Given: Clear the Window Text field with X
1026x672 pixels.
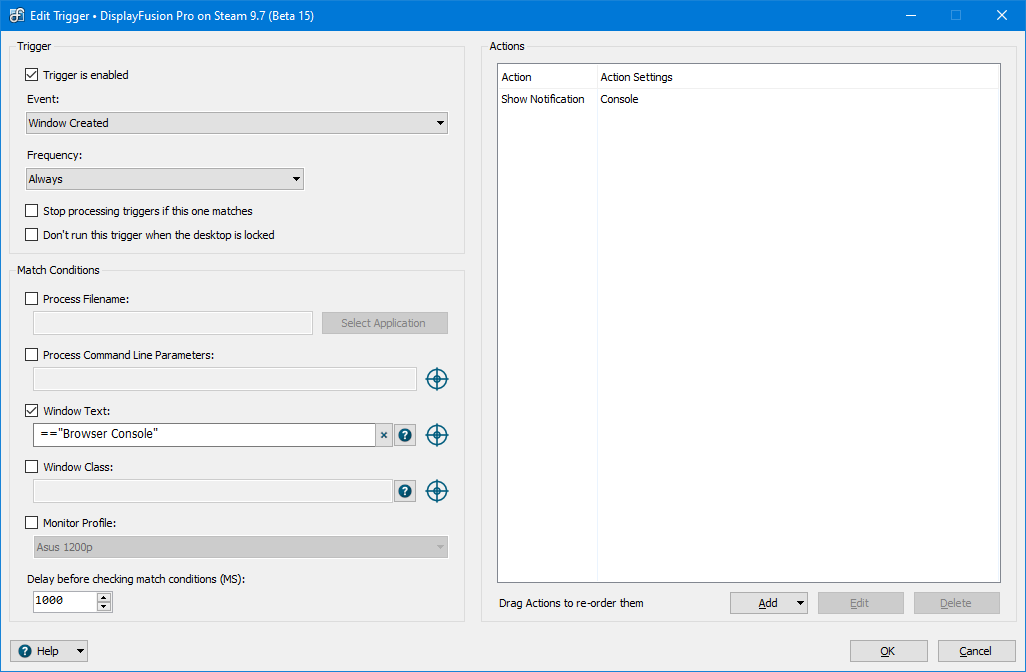Looking at the screenshot, I should (x=384, y=435).
